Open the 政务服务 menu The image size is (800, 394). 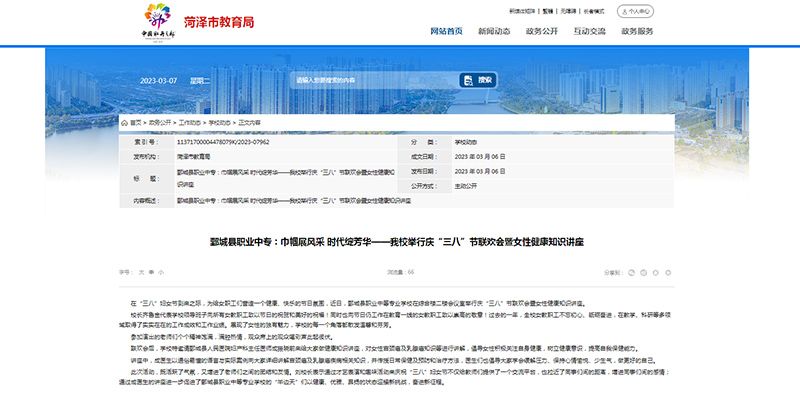click(x=637, y=31)
